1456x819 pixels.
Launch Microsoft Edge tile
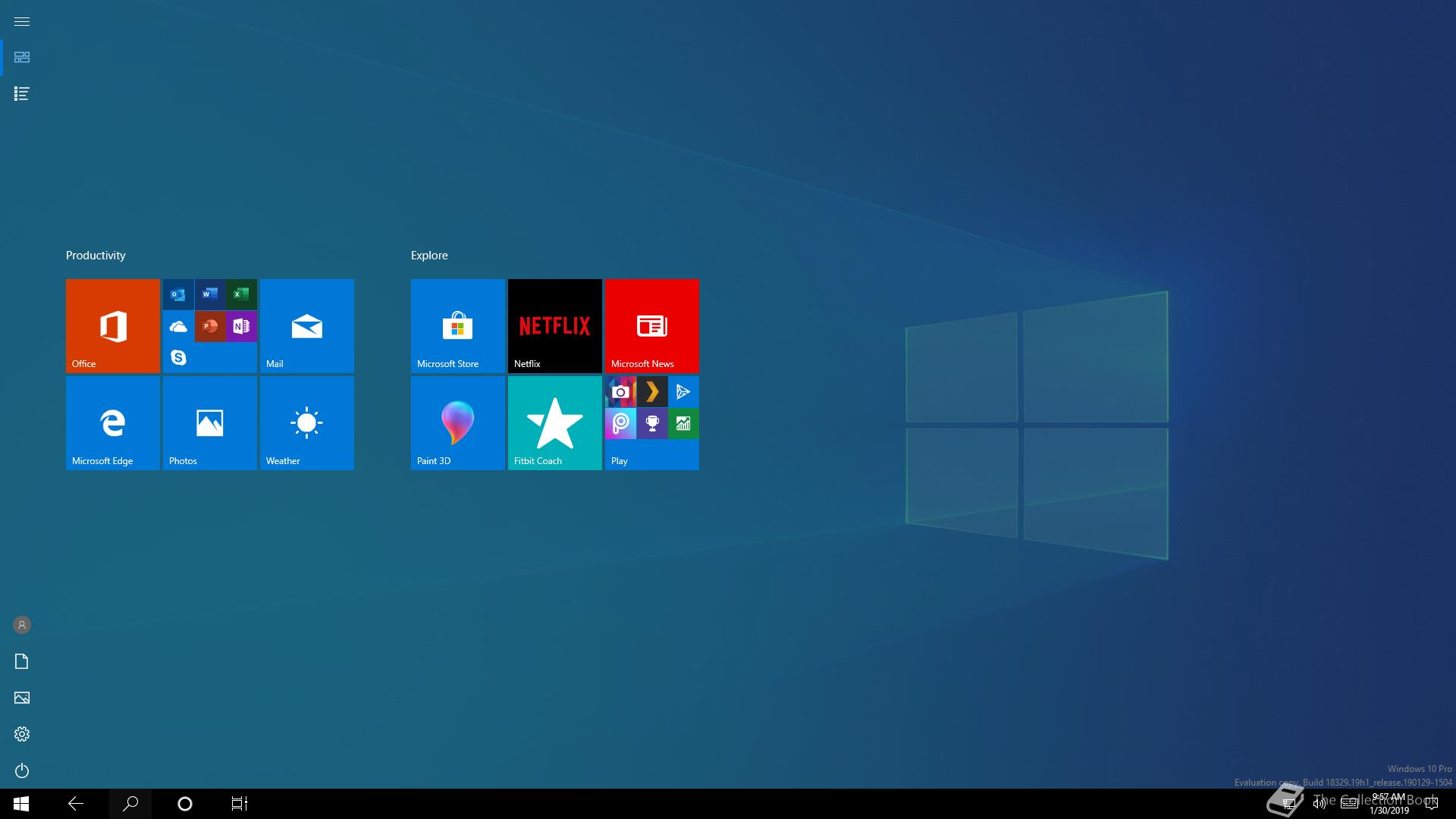[113, 423]
